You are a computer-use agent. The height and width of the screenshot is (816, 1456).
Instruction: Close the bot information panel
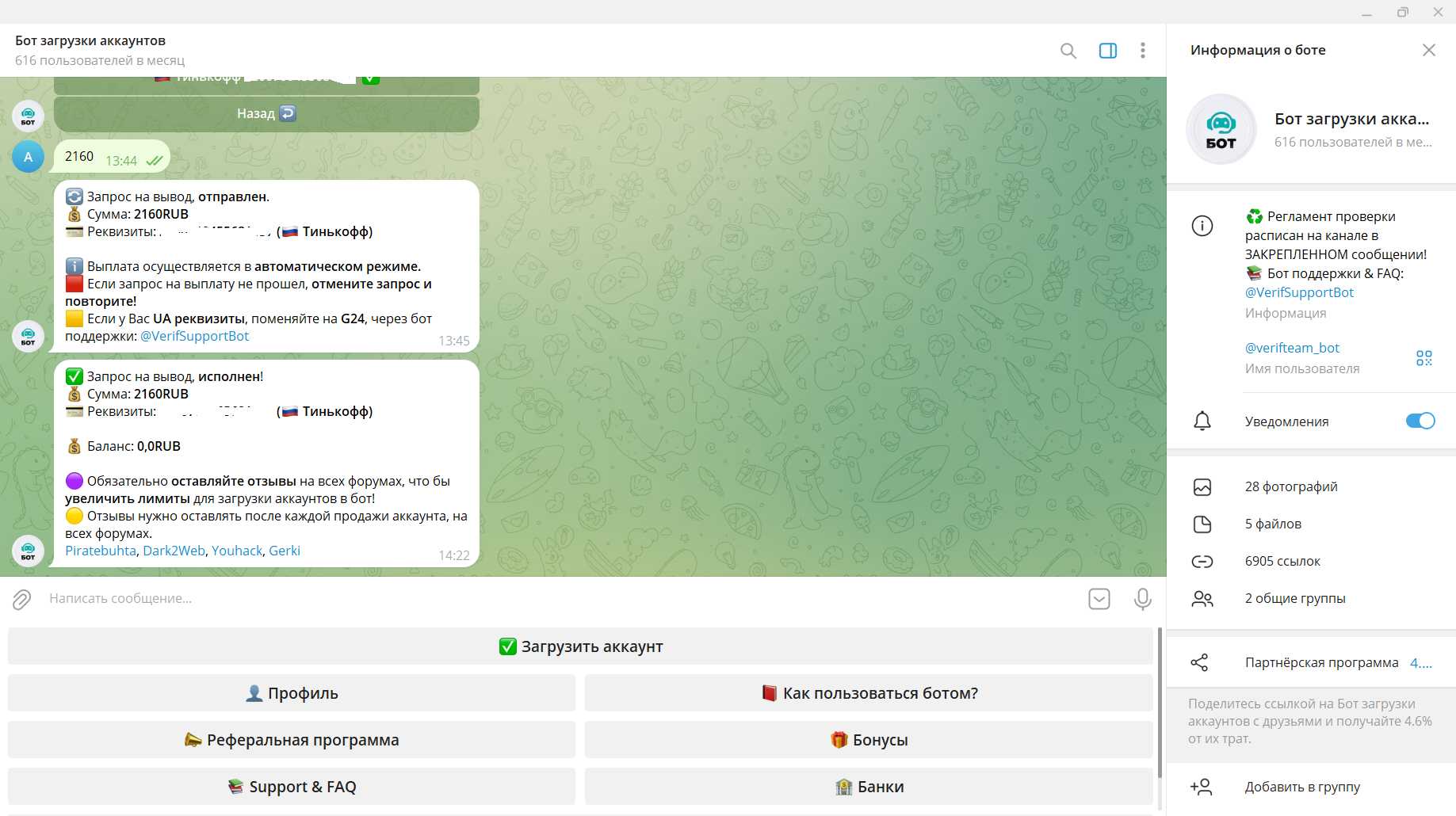1428,50
